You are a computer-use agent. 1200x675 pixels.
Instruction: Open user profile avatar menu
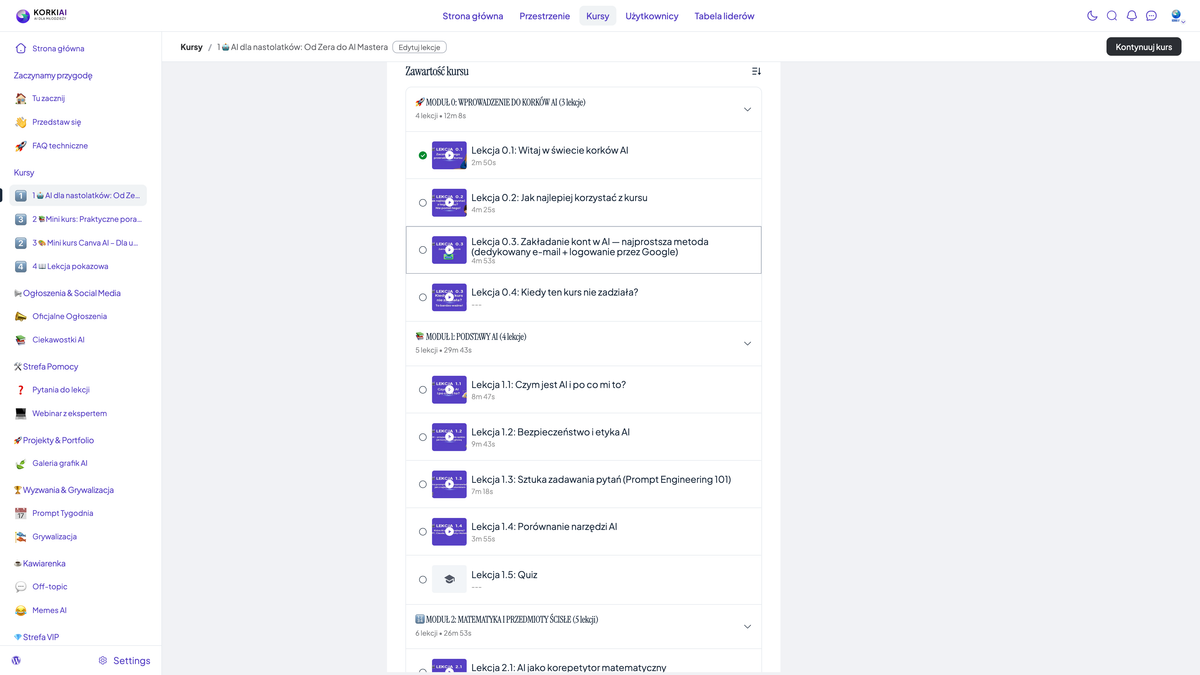tap(1176, 16)
